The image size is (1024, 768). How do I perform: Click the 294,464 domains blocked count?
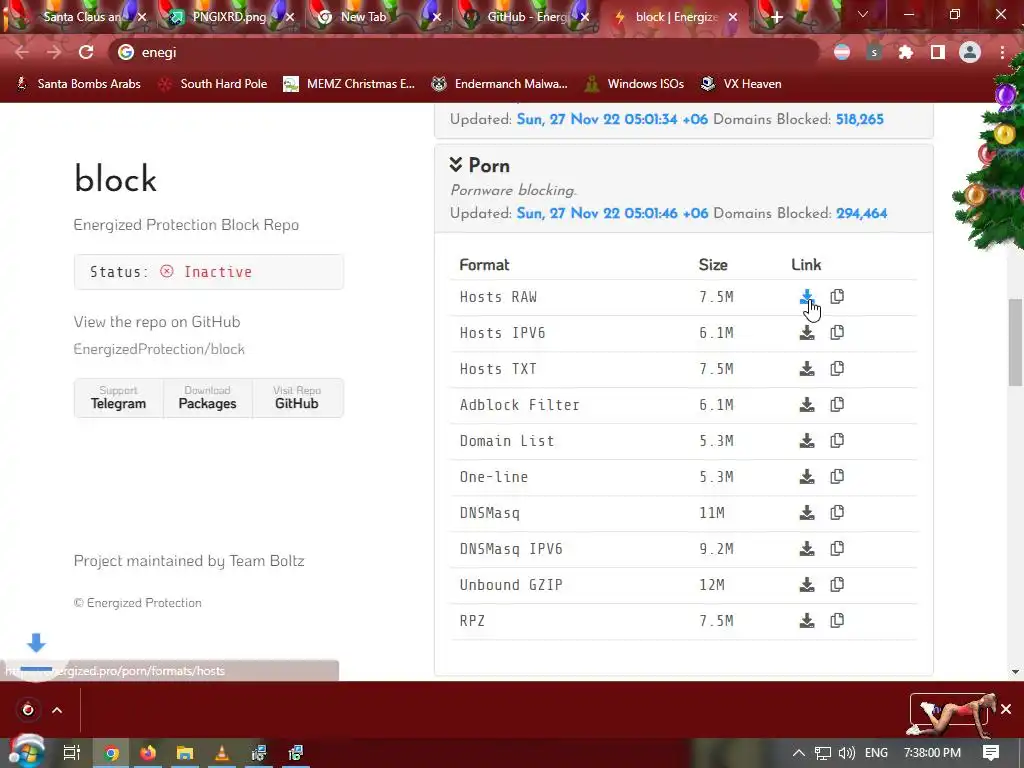click(x=861, y=213)
